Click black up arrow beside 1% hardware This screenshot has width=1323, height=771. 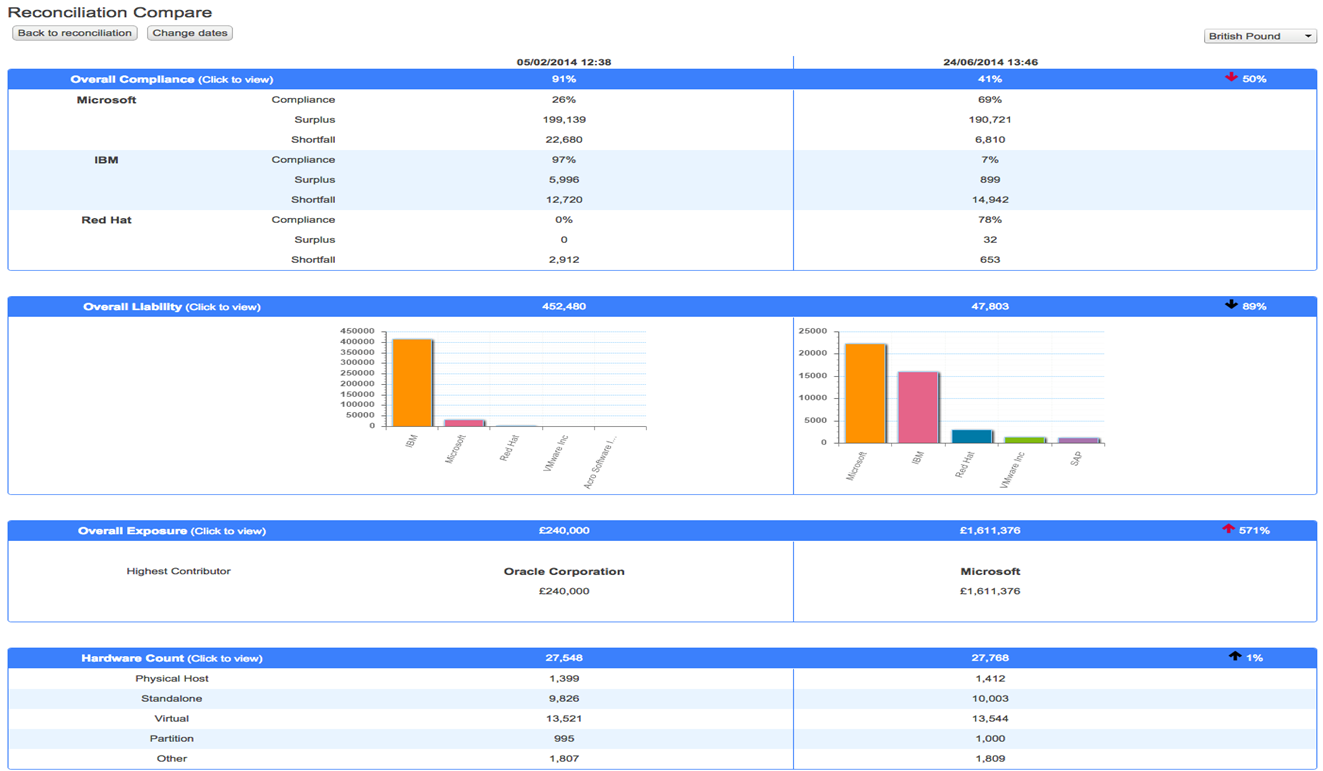coord(1234,657)
